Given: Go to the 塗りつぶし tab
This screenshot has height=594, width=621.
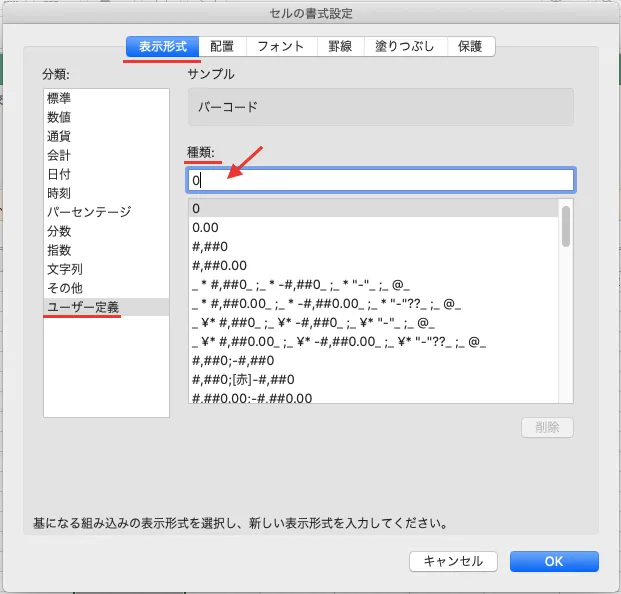Looking at the screenshot, I should pos(406,46).
